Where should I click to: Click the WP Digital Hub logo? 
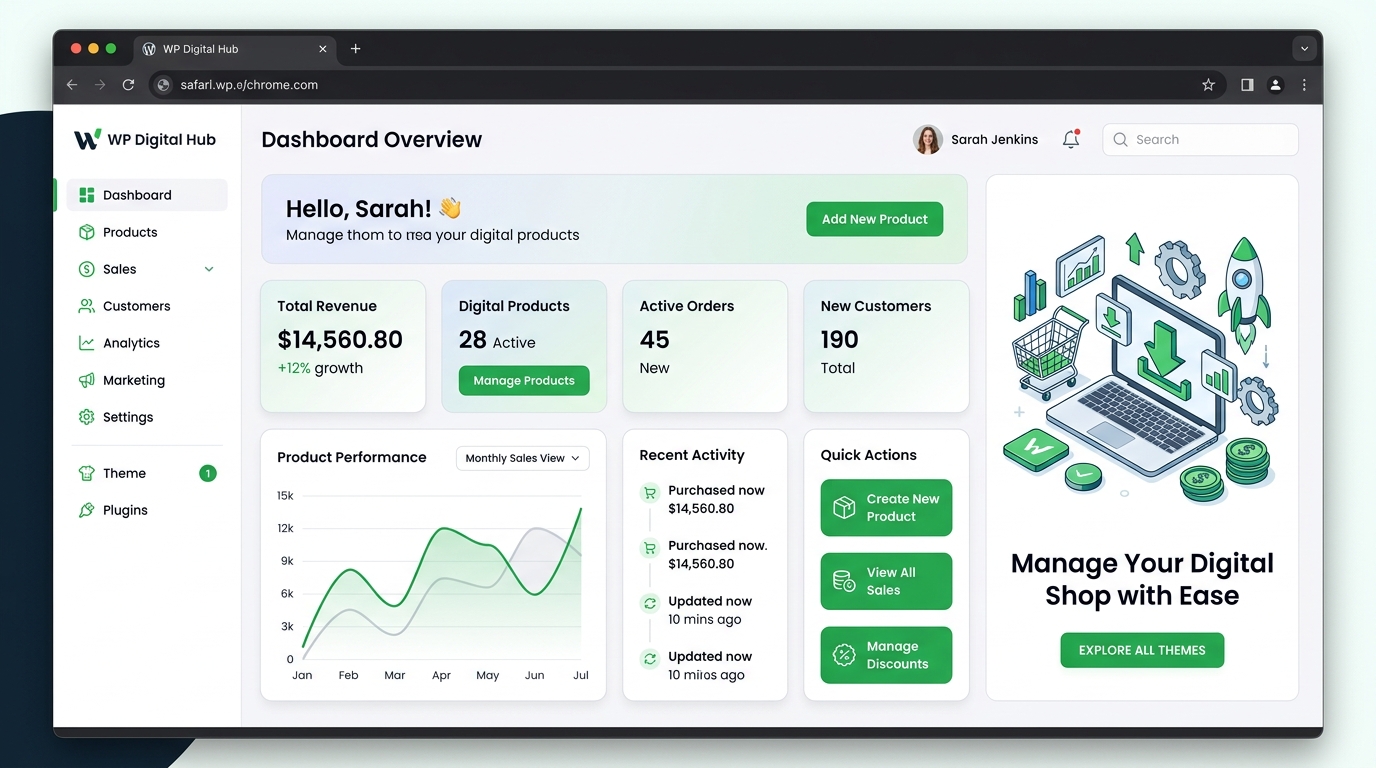145,139
